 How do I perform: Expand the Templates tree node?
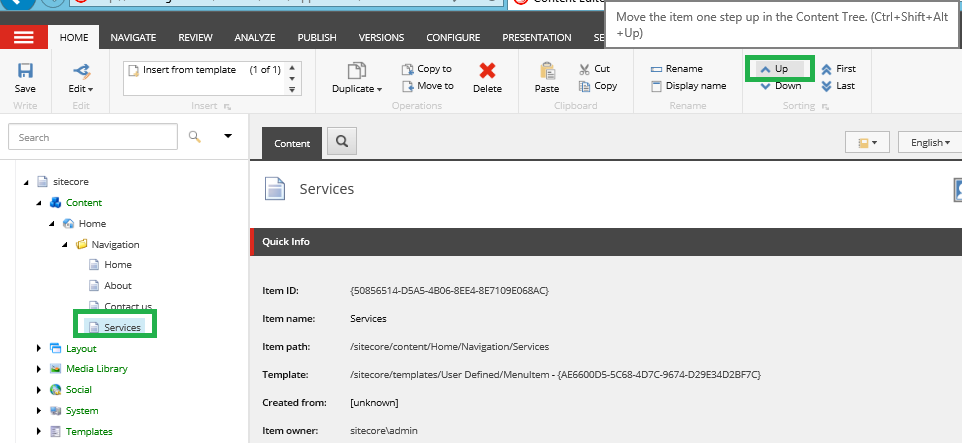pos(39,431)
